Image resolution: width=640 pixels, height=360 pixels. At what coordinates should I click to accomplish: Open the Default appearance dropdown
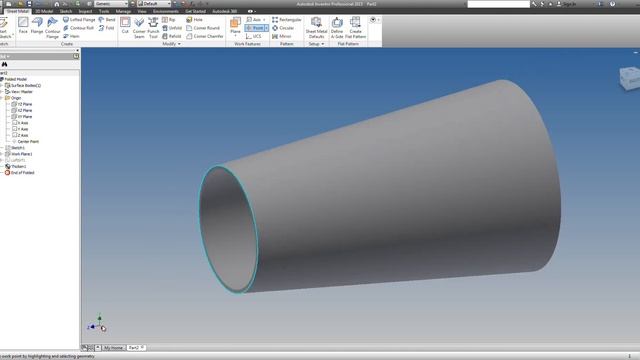tap(154, 4)
